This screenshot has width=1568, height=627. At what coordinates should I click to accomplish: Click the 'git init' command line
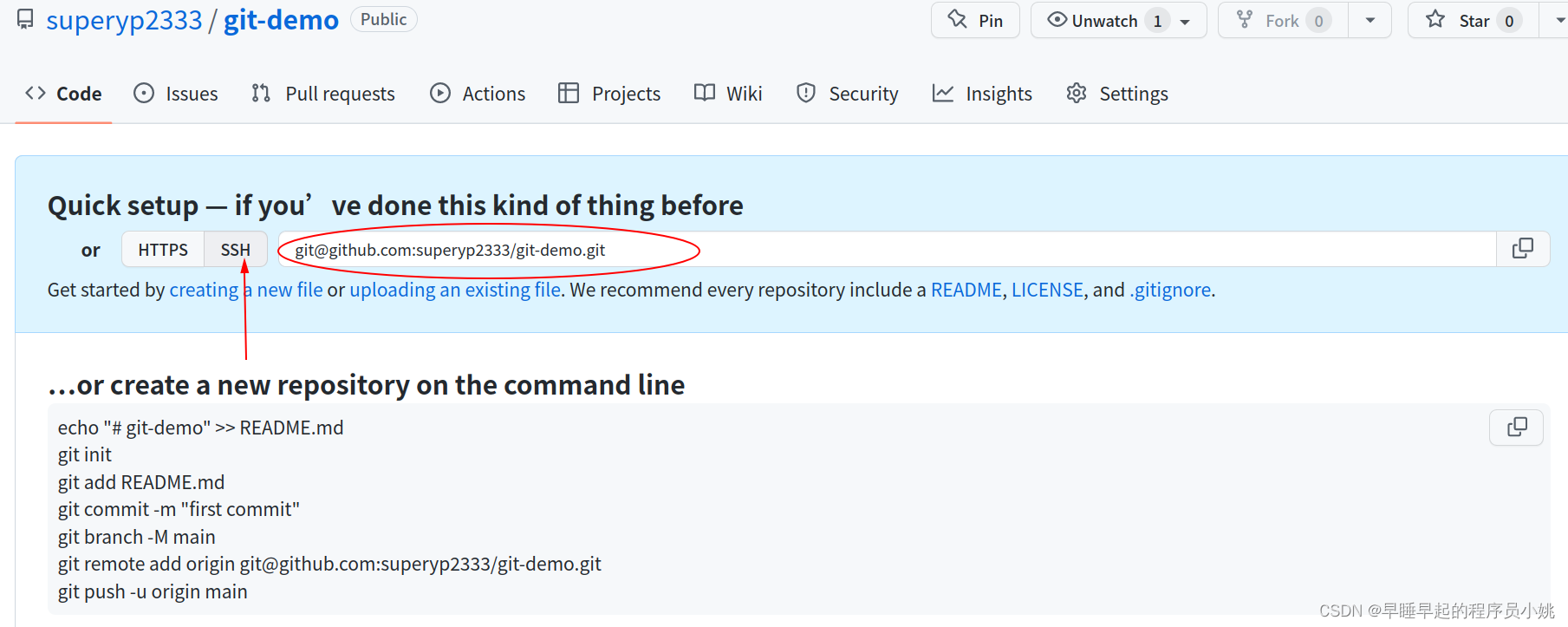[x=85, y=455]
